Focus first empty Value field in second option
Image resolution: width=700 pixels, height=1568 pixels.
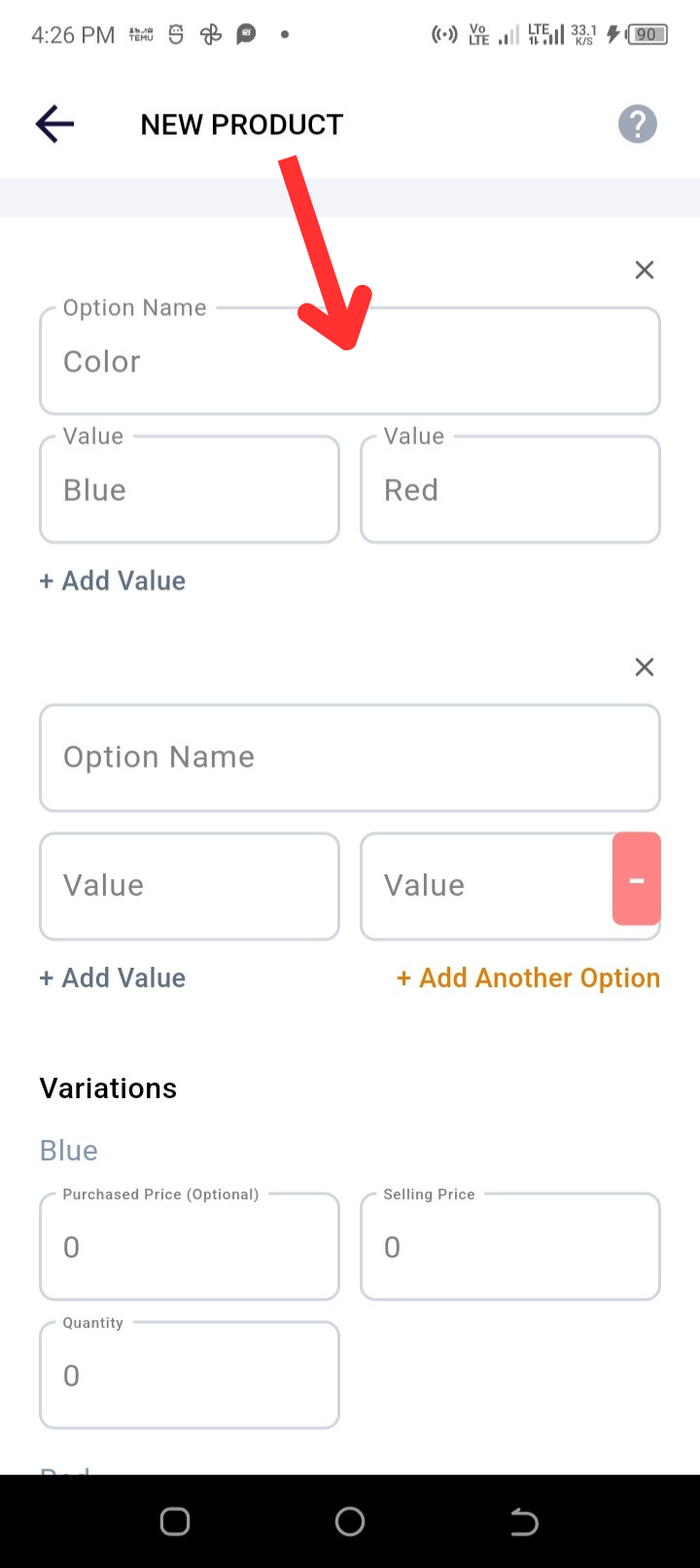[190, 886]
